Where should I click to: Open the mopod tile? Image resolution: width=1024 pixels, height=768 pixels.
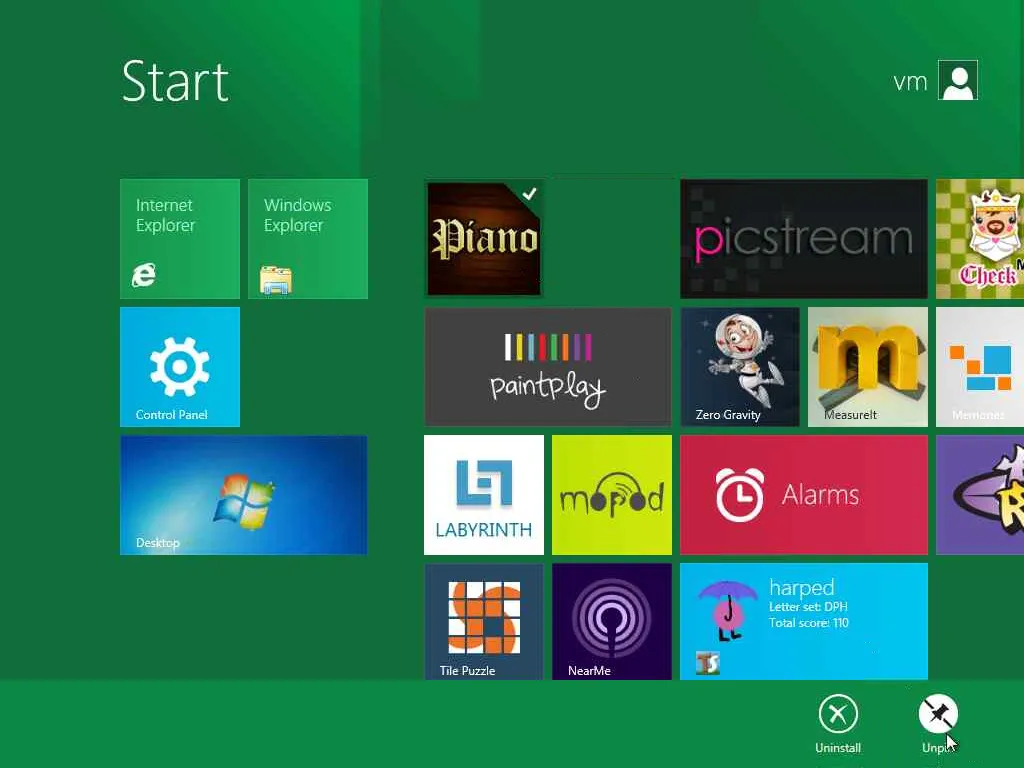tap(611, 495)
